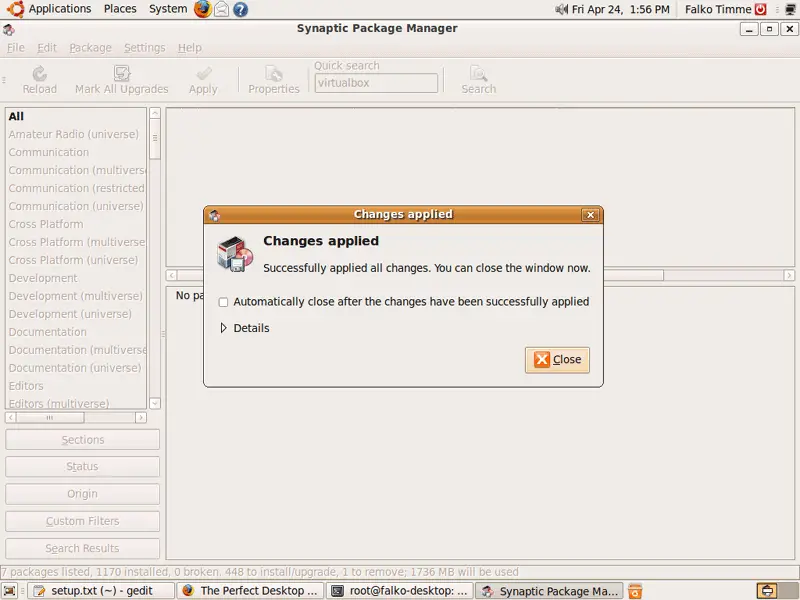
Task: Launch Firefox from the top panel
Action: coord(202,9)
